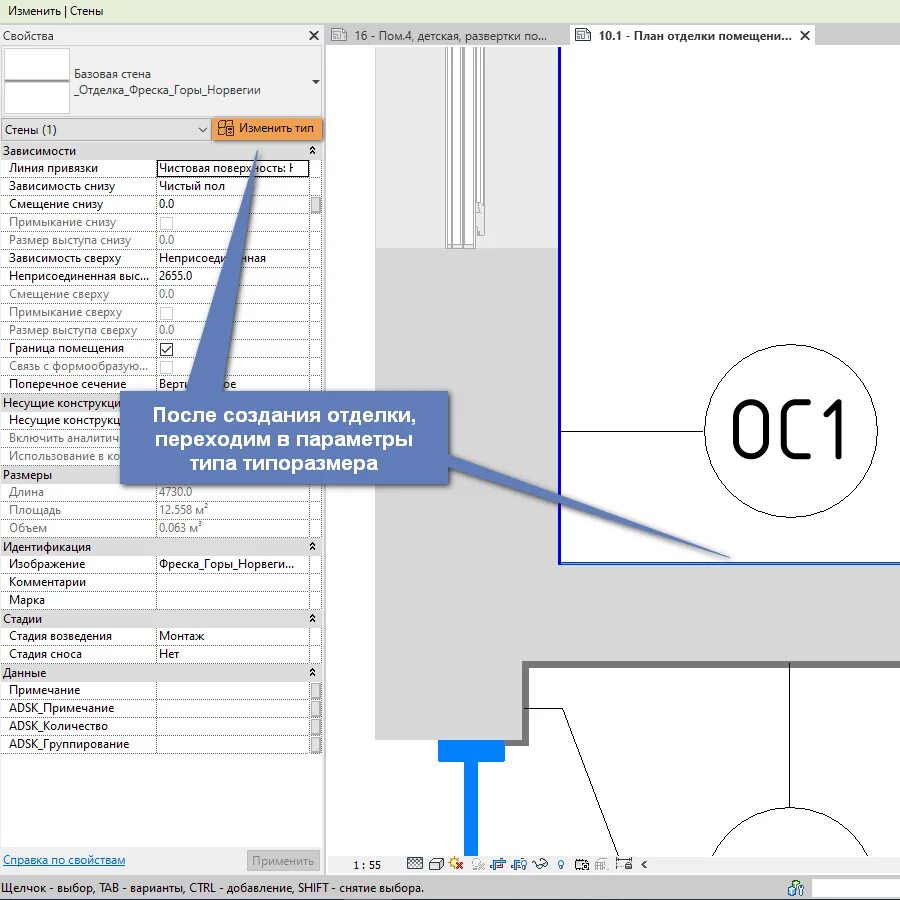Open Зависимость снизу value Чистый пол
The image size is (900, 900).
tap(232, 186)
